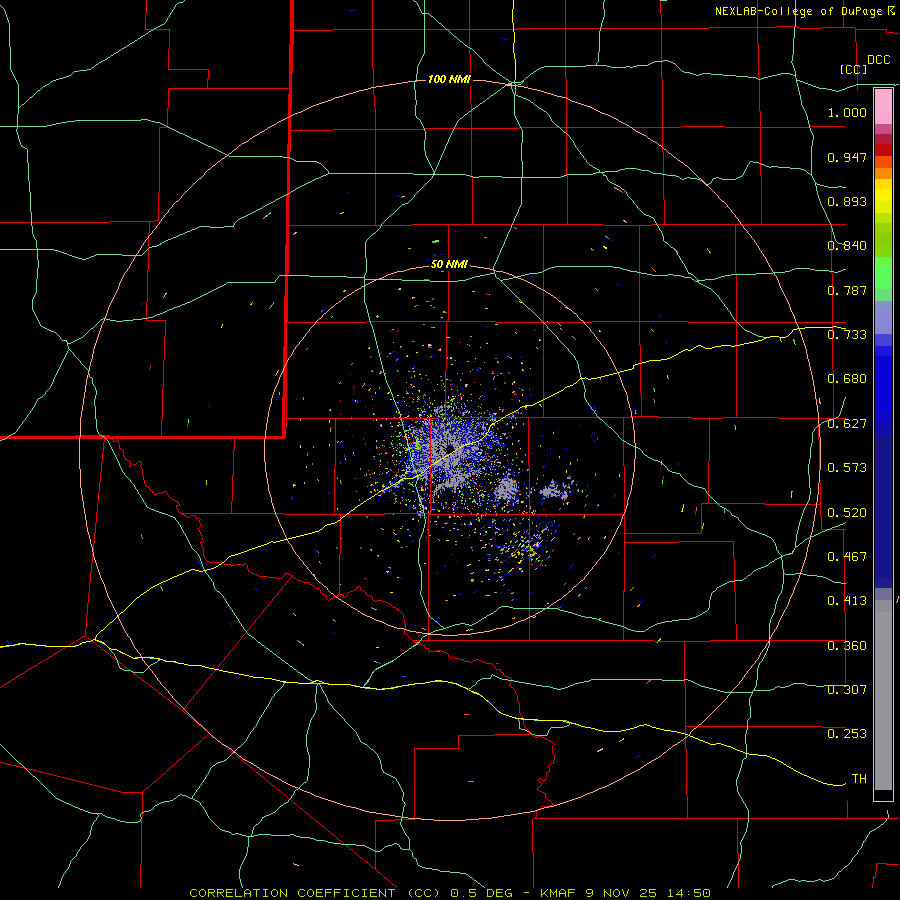
Task: Pick the gray segment of color bar
Action: click(x=883, y=695)
